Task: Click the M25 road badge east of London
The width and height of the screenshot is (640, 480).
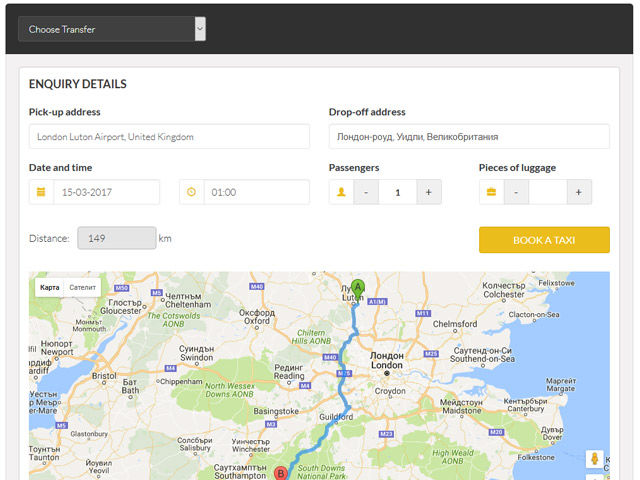Action: tap(431, 354)
